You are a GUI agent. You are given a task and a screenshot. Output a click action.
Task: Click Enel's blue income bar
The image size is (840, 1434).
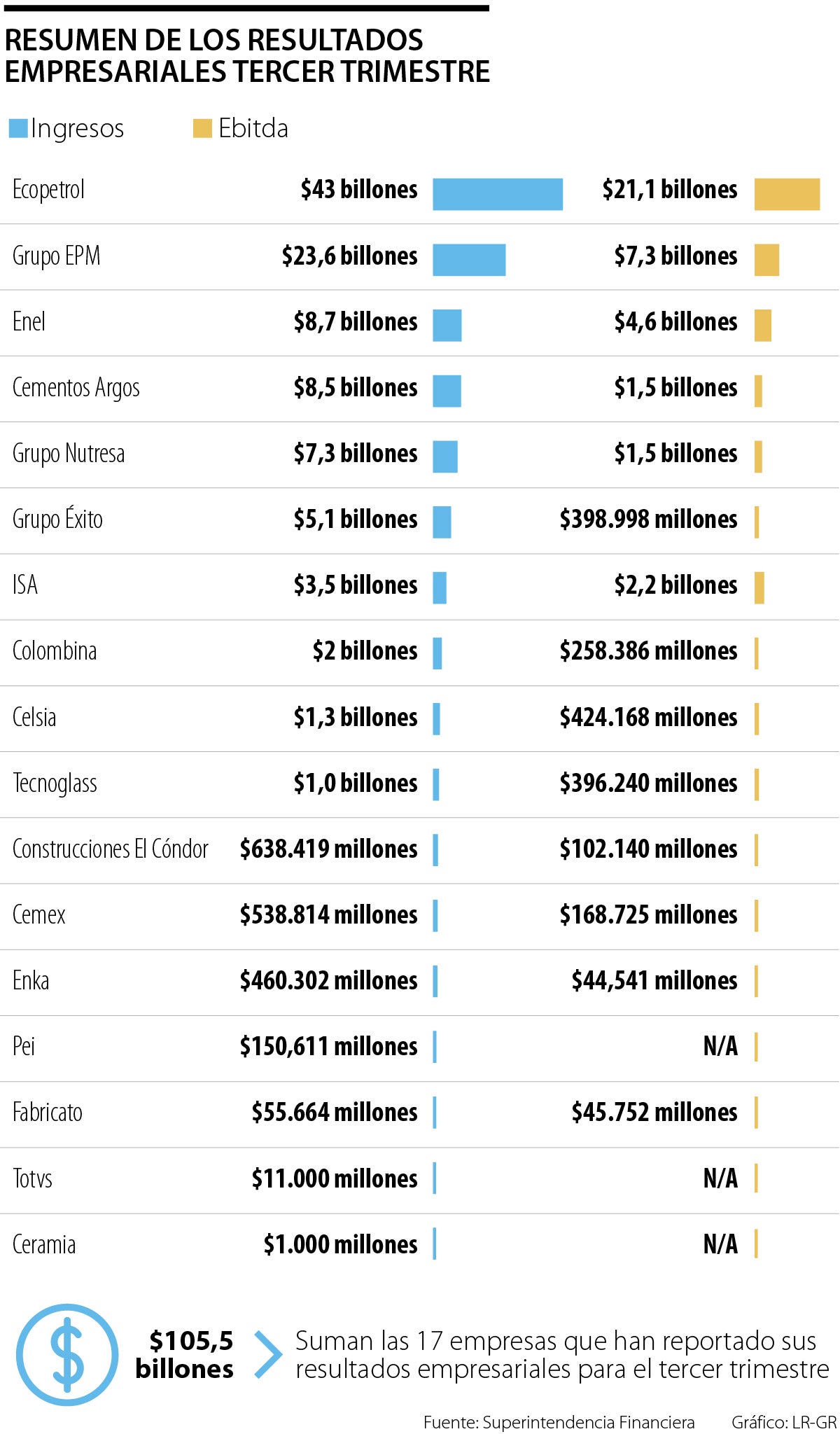point(447,326)
